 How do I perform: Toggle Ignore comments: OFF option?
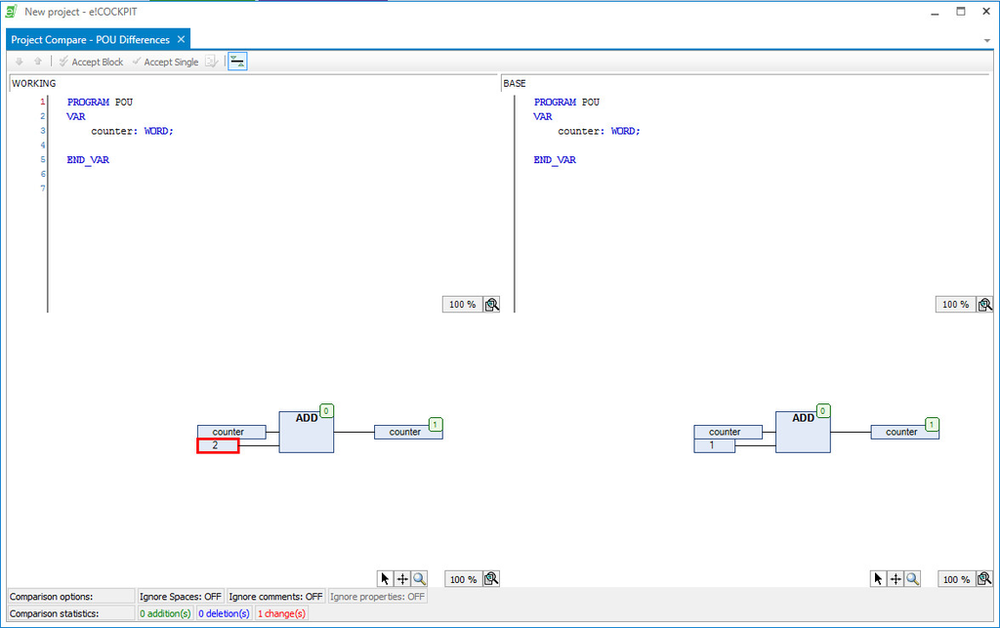point(276,597)
